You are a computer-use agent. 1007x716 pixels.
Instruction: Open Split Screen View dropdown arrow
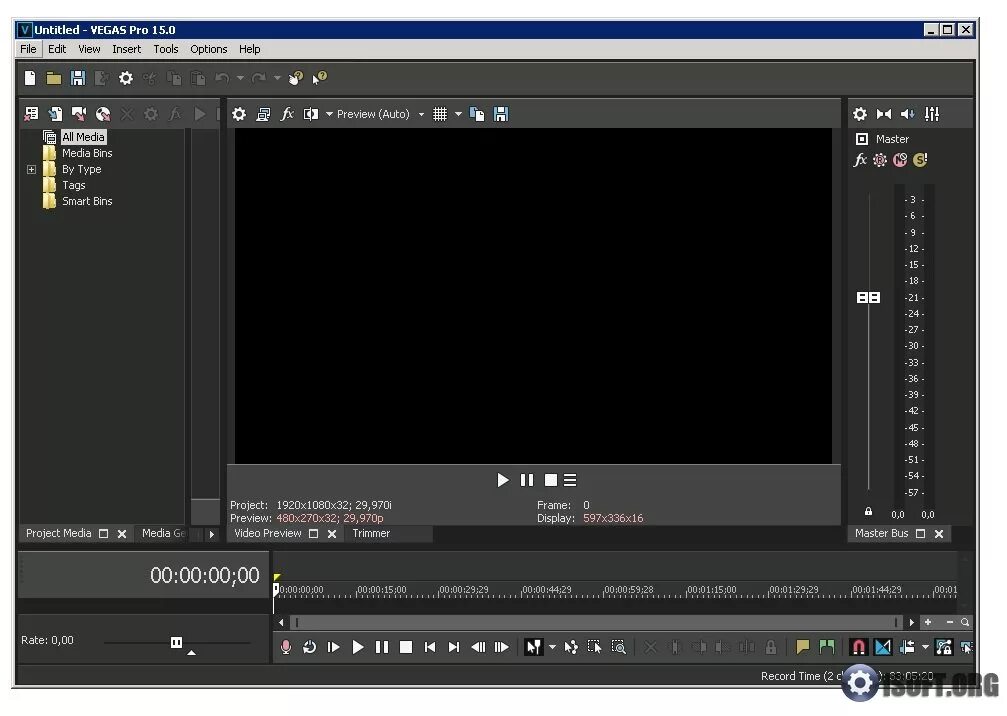(x=329, y=114)
